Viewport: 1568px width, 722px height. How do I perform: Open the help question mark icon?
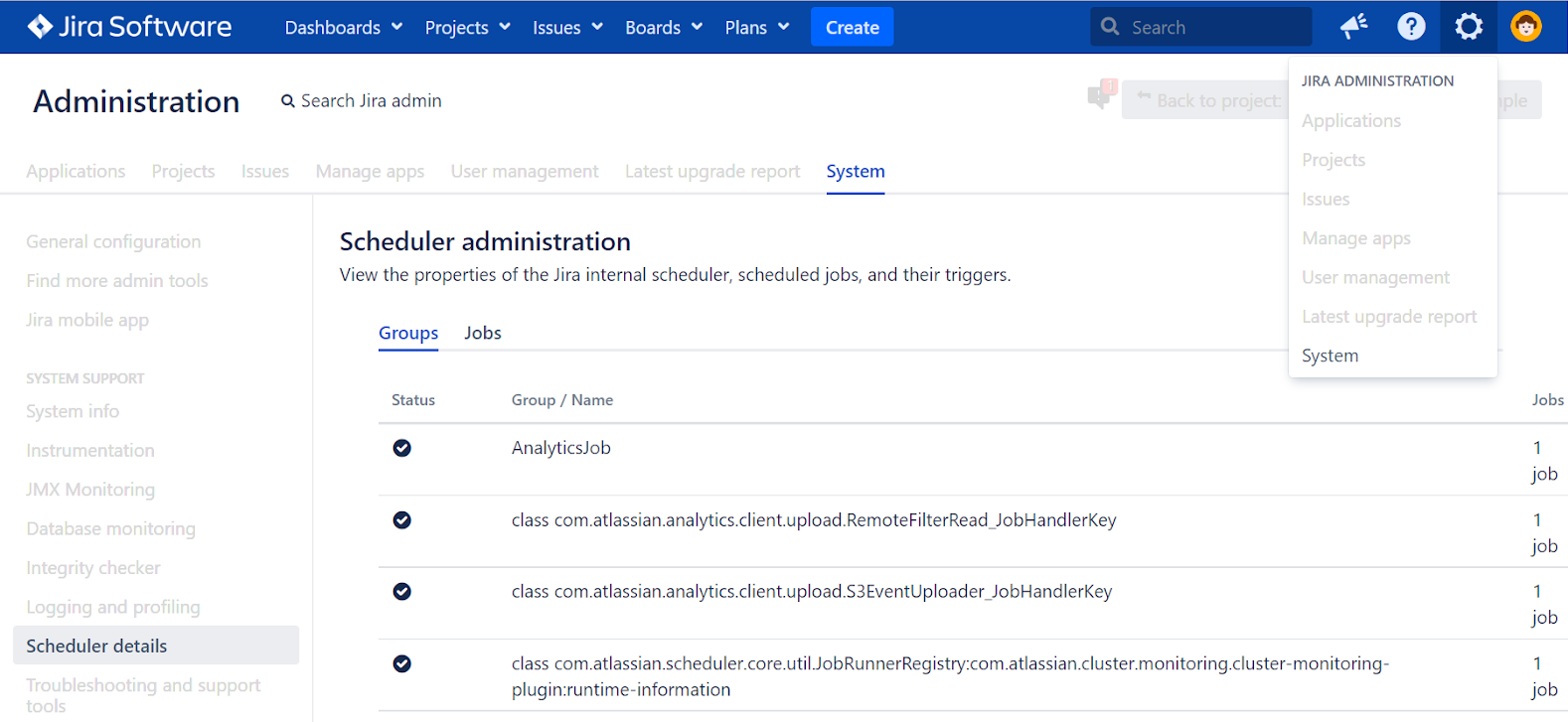pos(1411,27)
